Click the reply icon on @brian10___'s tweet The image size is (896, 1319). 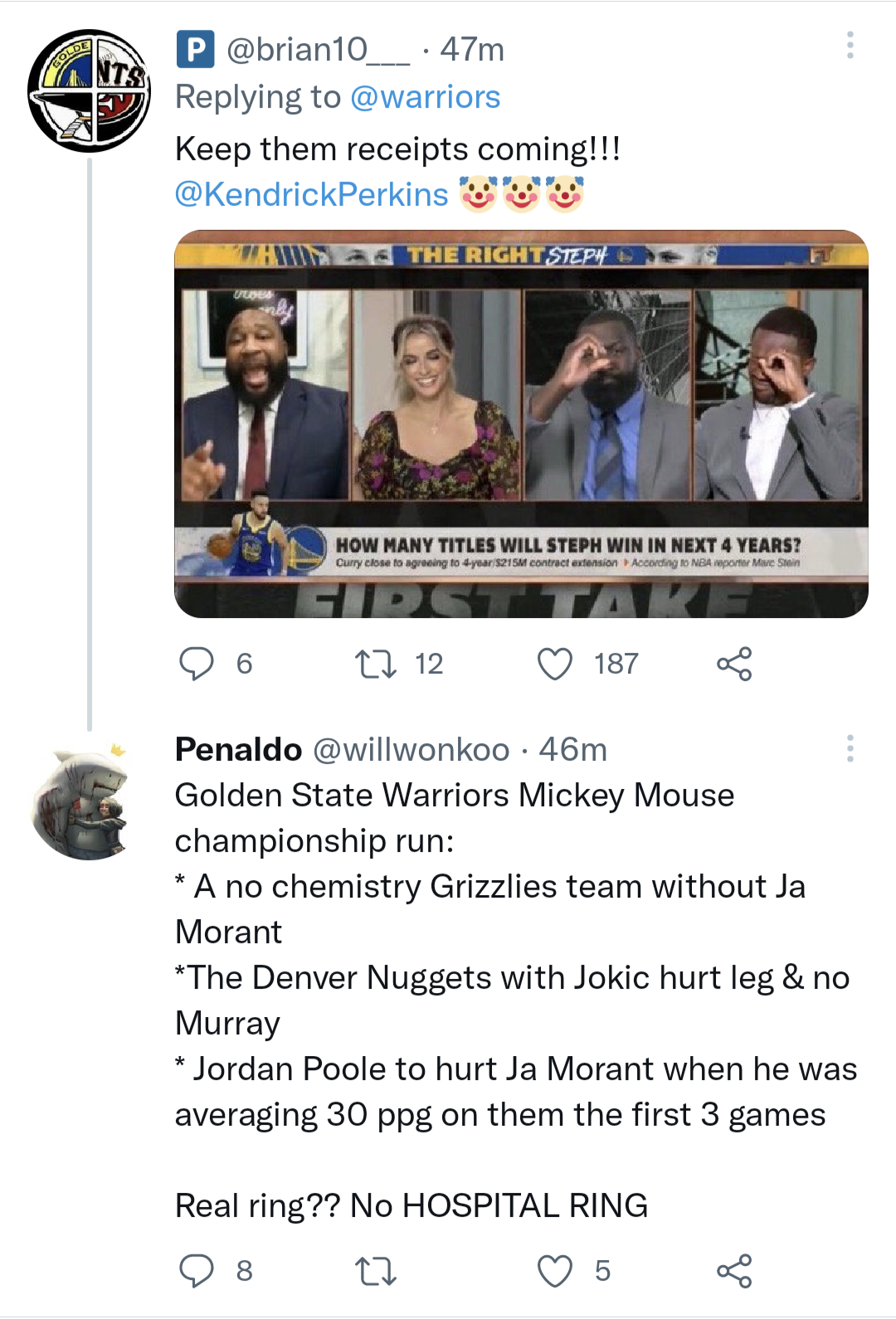[199, 664]
